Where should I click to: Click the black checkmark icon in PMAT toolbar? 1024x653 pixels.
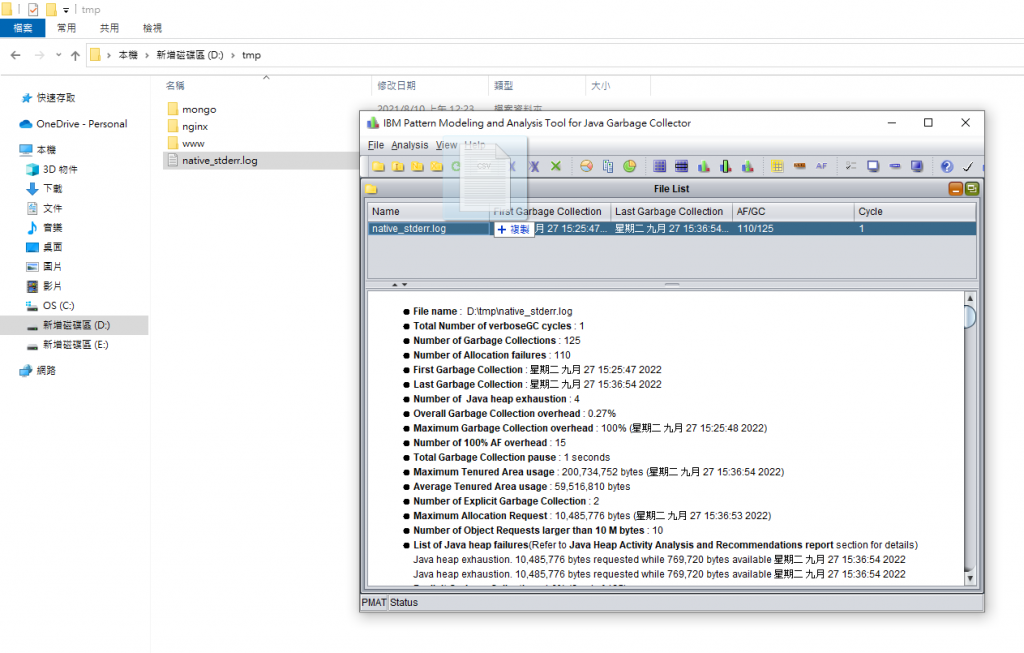(x=968, y=167)
